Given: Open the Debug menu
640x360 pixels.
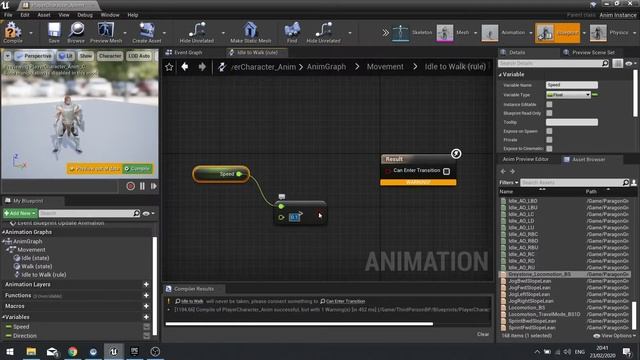Looking at the screenshot, I should [85, 15].
